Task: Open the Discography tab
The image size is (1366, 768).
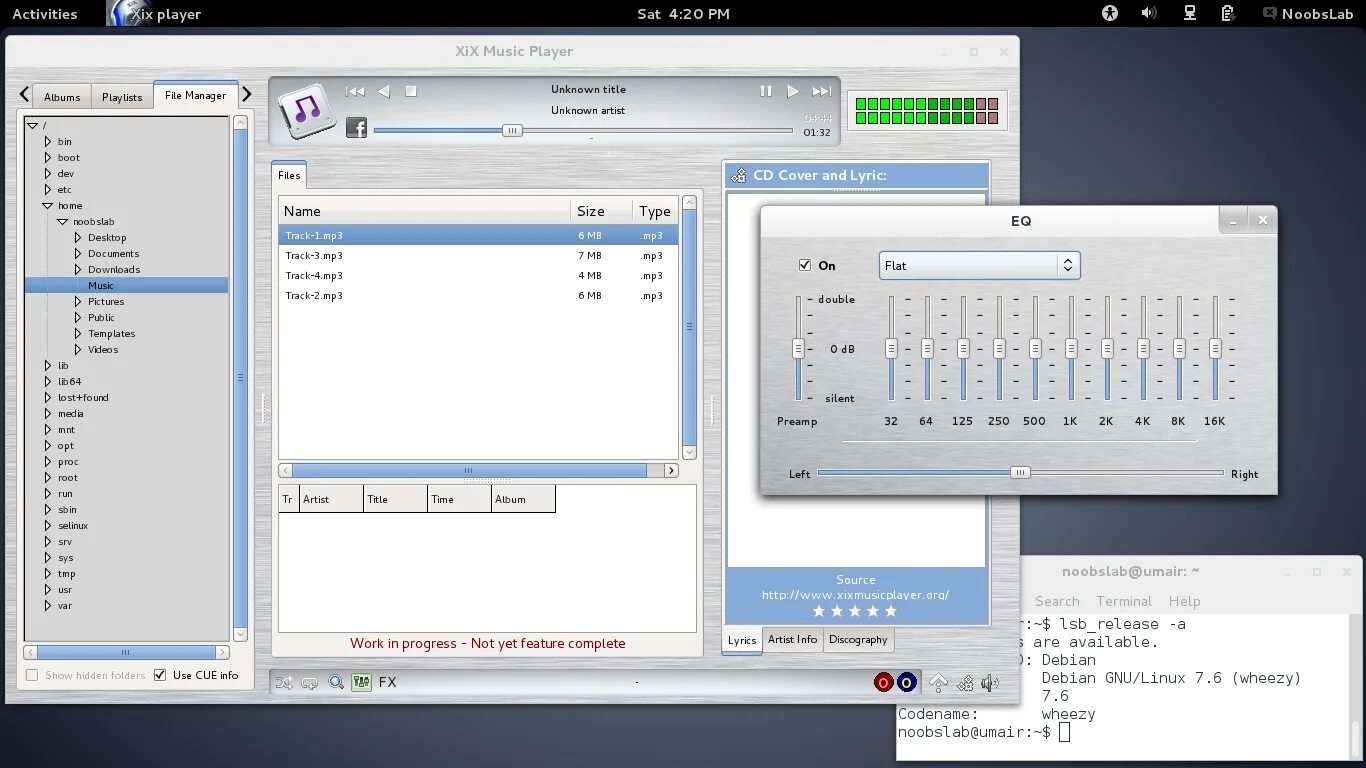Action: 858,639
